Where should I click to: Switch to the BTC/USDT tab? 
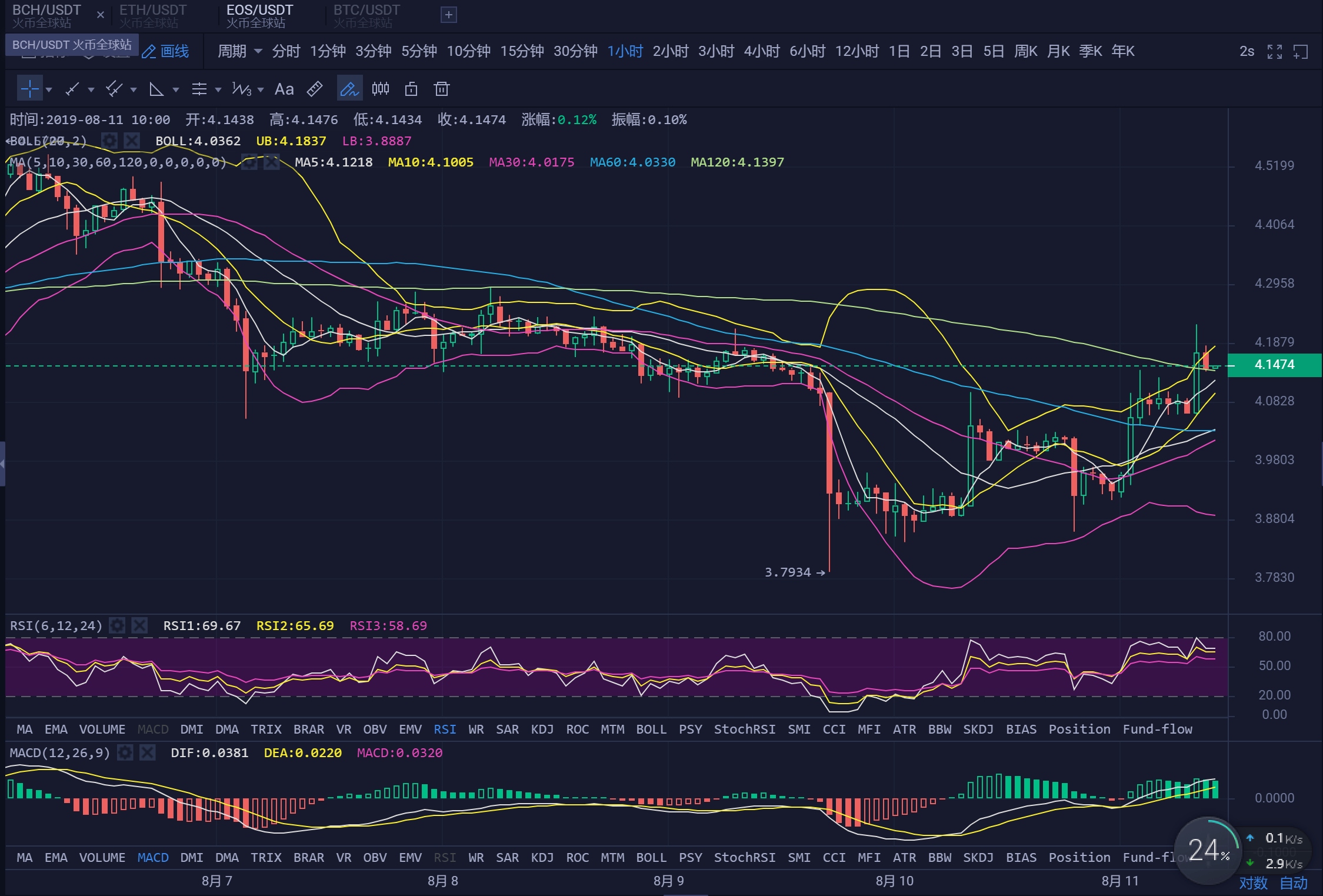tap(366, 16)
